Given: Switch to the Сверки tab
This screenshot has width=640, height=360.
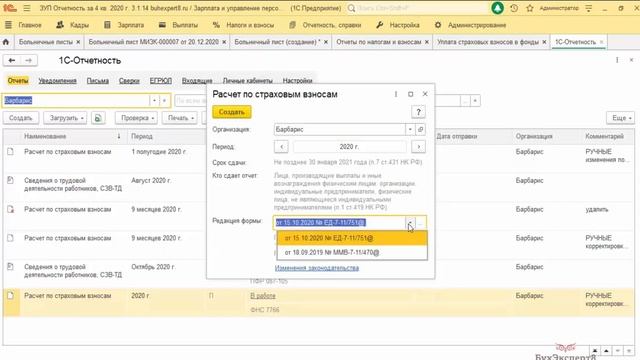Looking at the screenshot, I should pyautogui.click(x=129, y=81).
